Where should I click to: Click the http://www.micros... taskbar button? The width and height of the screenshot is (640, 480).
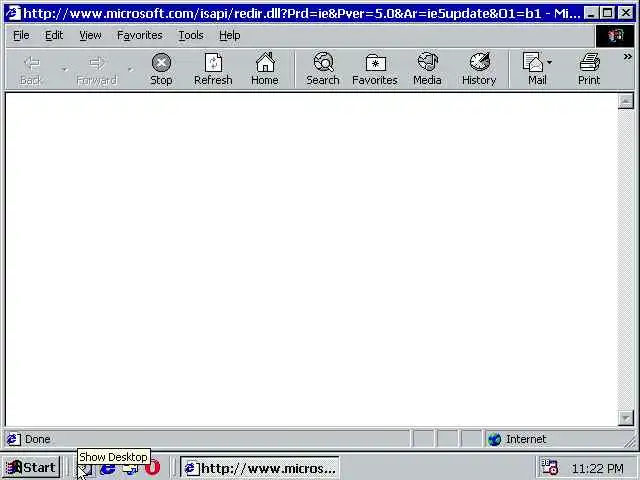tap(260, 468)
